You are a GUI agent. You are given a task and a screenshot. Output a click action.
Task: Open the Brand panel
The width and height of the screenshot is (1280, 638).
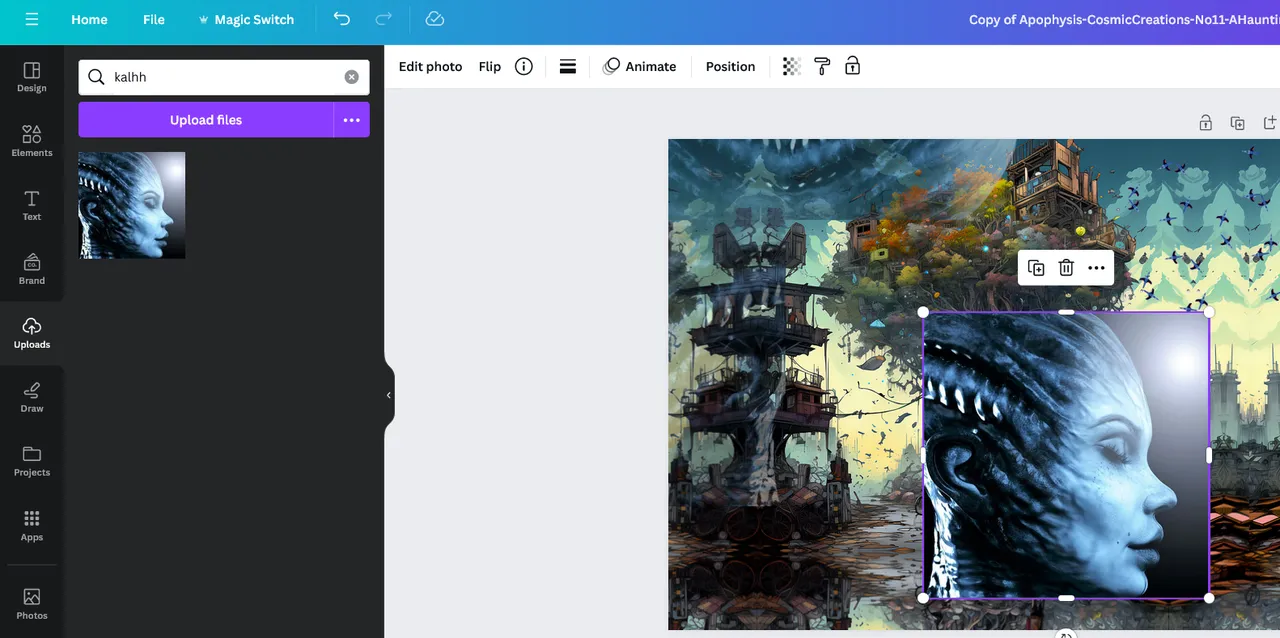pyautogui.click(x=32, y=269)
